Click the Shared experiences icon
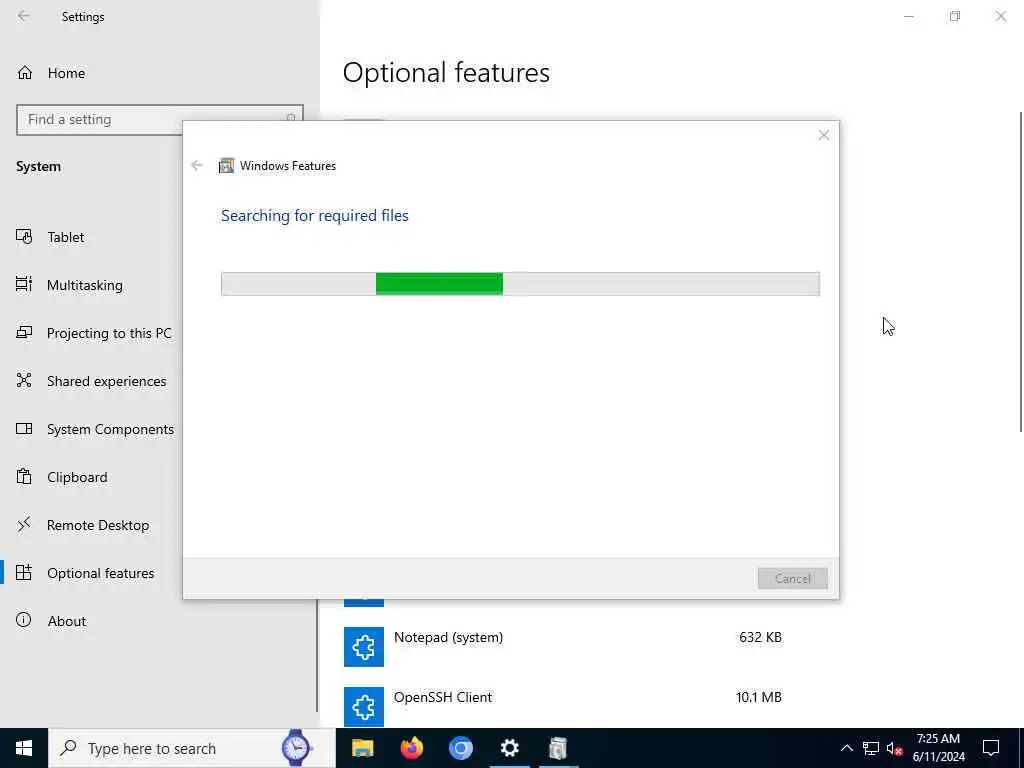The image size is (1024, 768). [24, 380]
